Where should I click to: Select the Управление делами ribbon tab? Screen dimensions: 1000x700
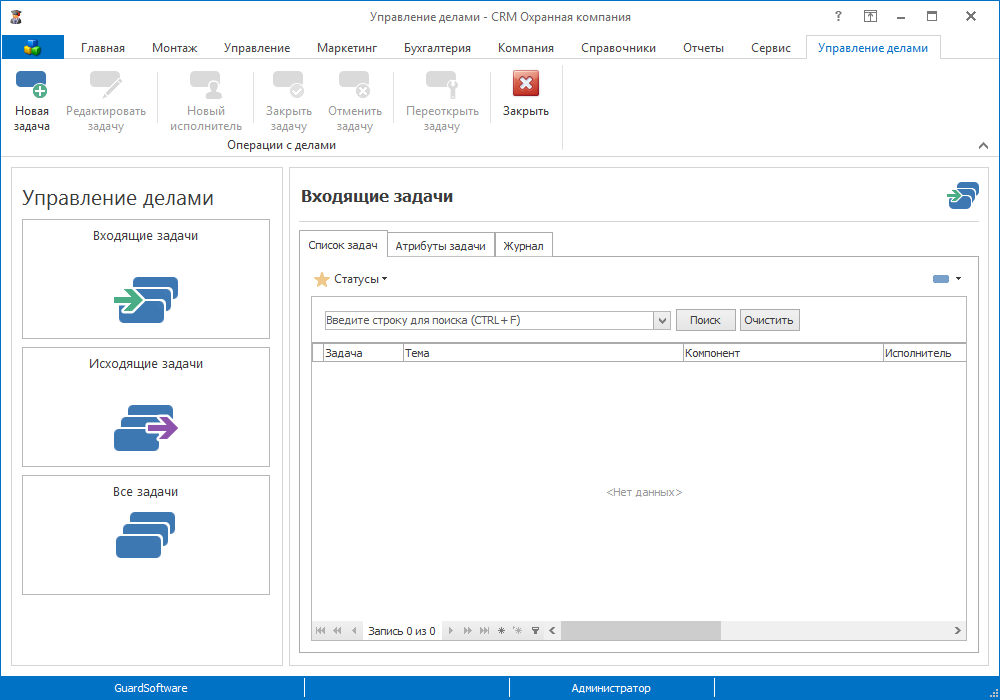(872, 48)
